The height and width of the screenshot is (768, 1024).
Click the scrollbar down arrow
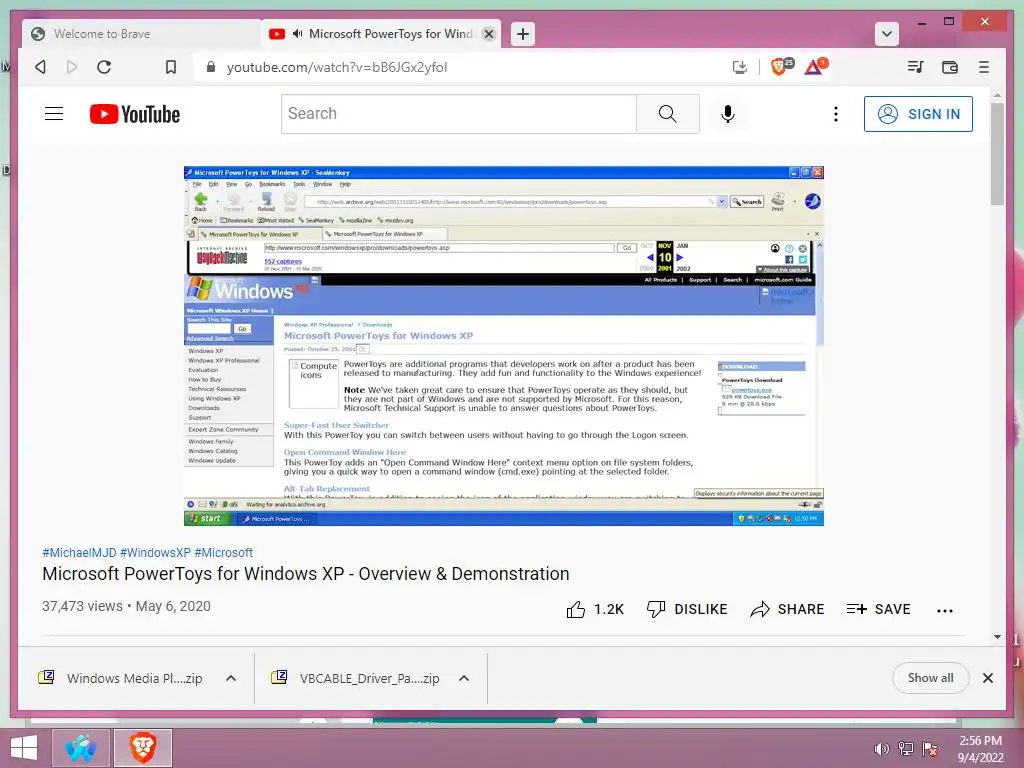997,637
